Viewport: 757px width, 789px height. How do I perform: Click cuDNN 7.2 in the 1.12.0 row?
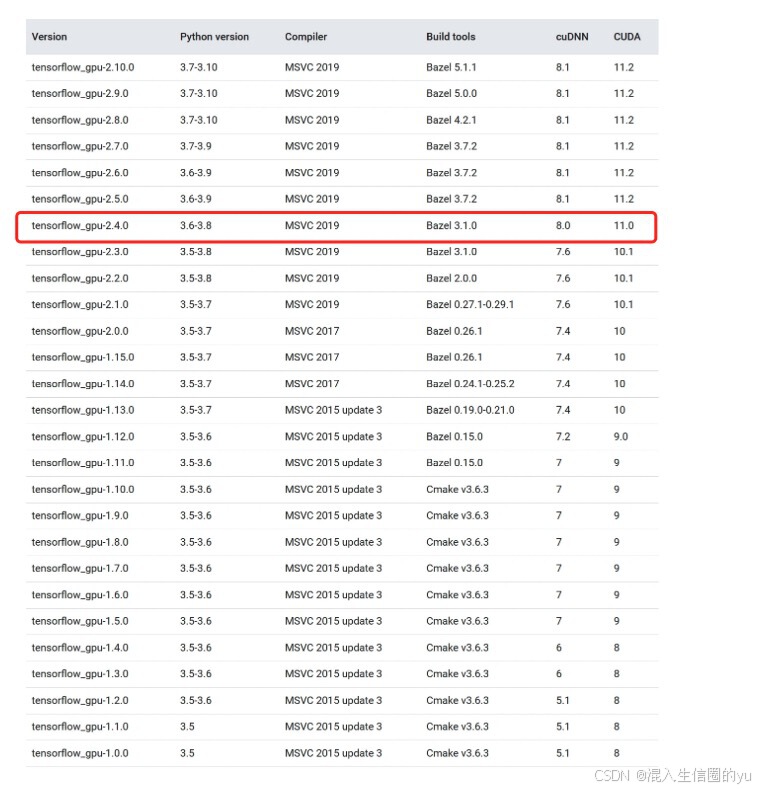[x=563, y=437]
